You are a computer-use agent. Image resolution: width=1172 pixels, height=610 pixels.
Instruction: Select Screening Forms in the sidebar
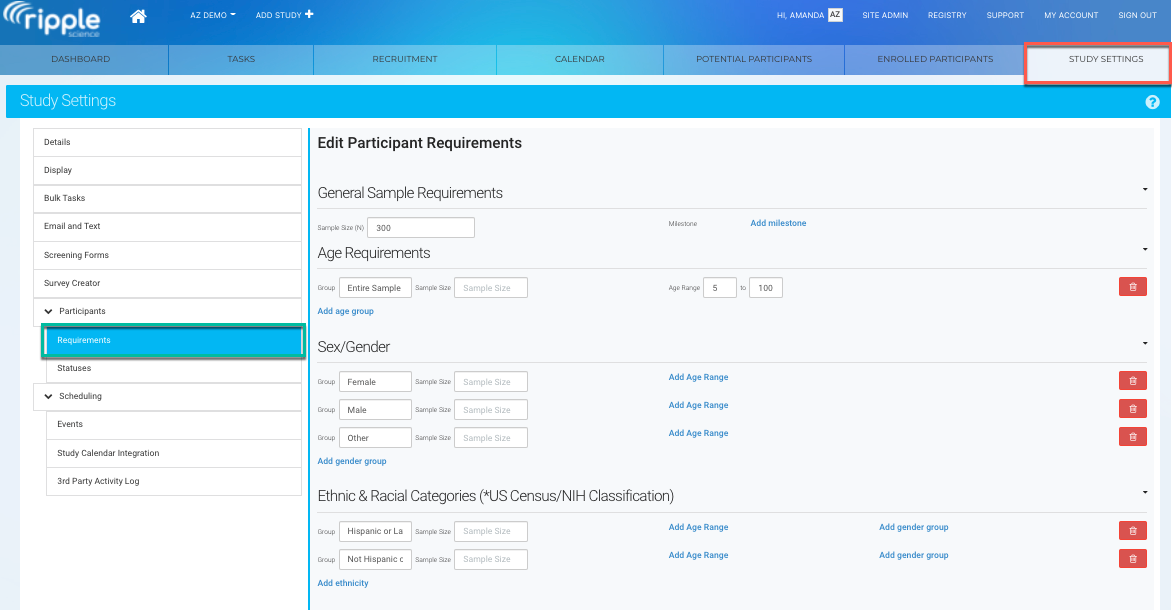tap(76, 255)
